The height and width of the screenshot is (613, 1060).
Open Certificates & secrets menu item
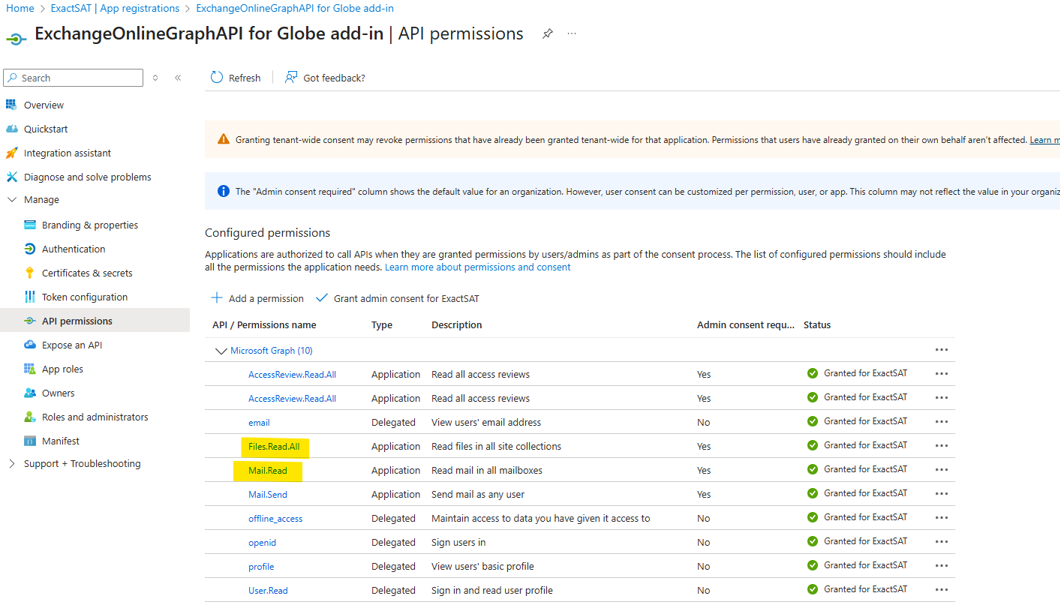[x=87, y=273]
